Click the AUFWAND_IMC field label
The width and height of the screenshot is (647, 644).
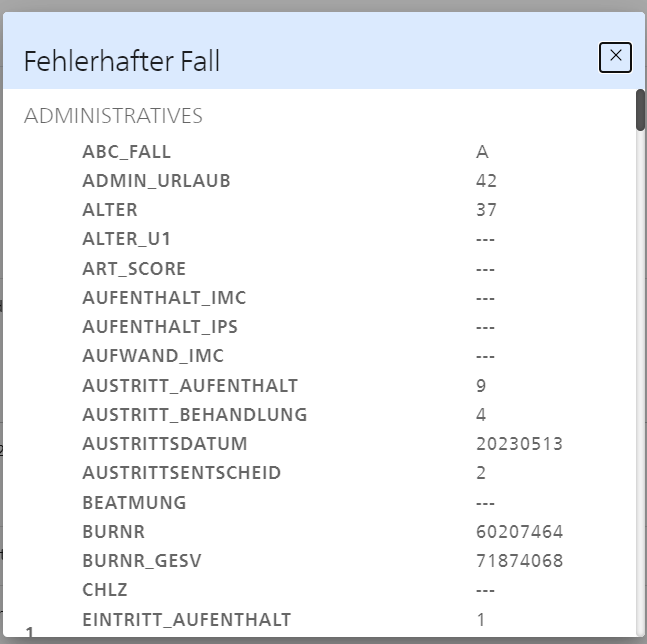(153, 356)
